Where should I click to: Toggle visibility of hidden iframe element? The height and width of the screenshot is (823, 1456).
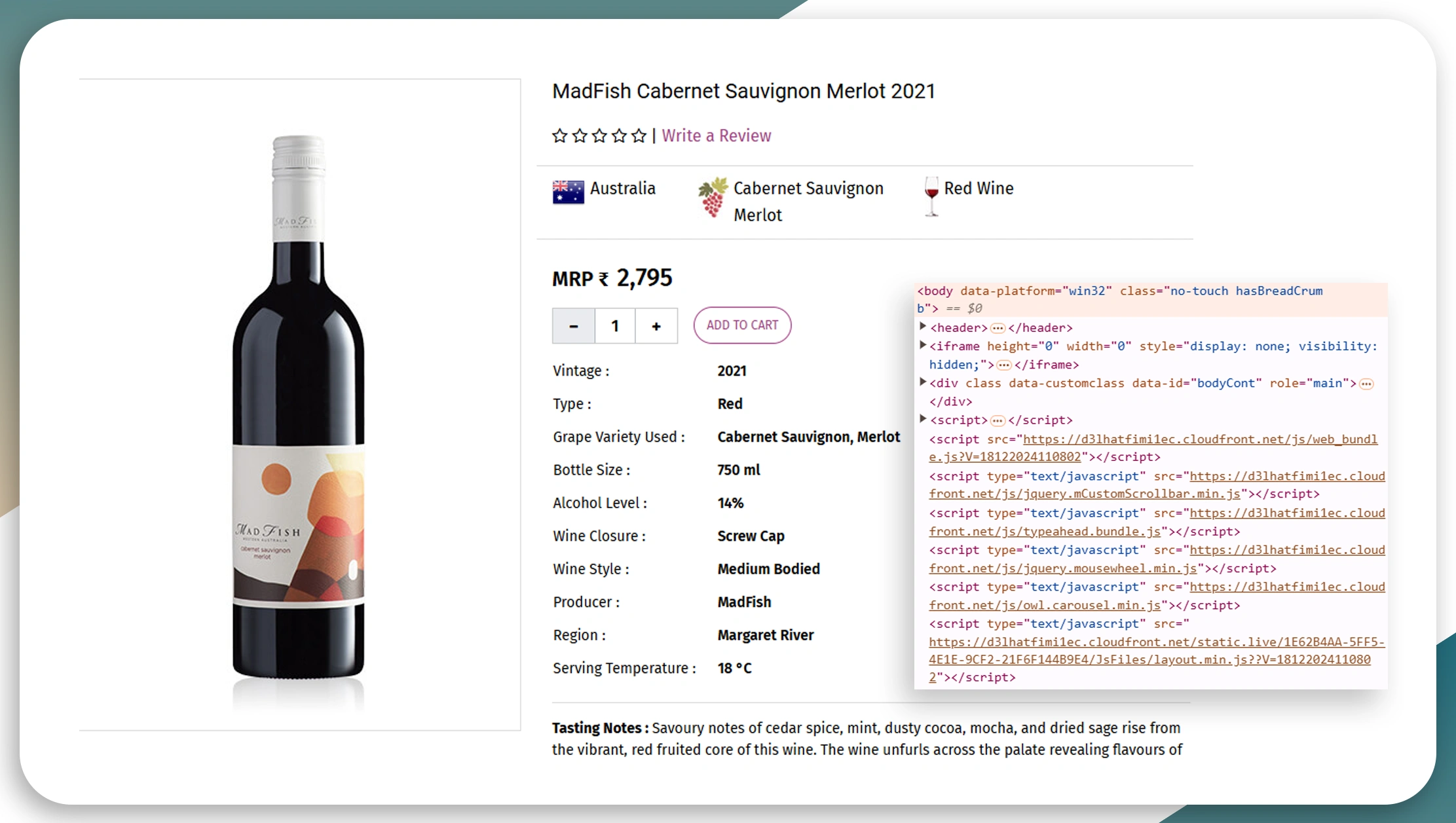tap(921, 346)
